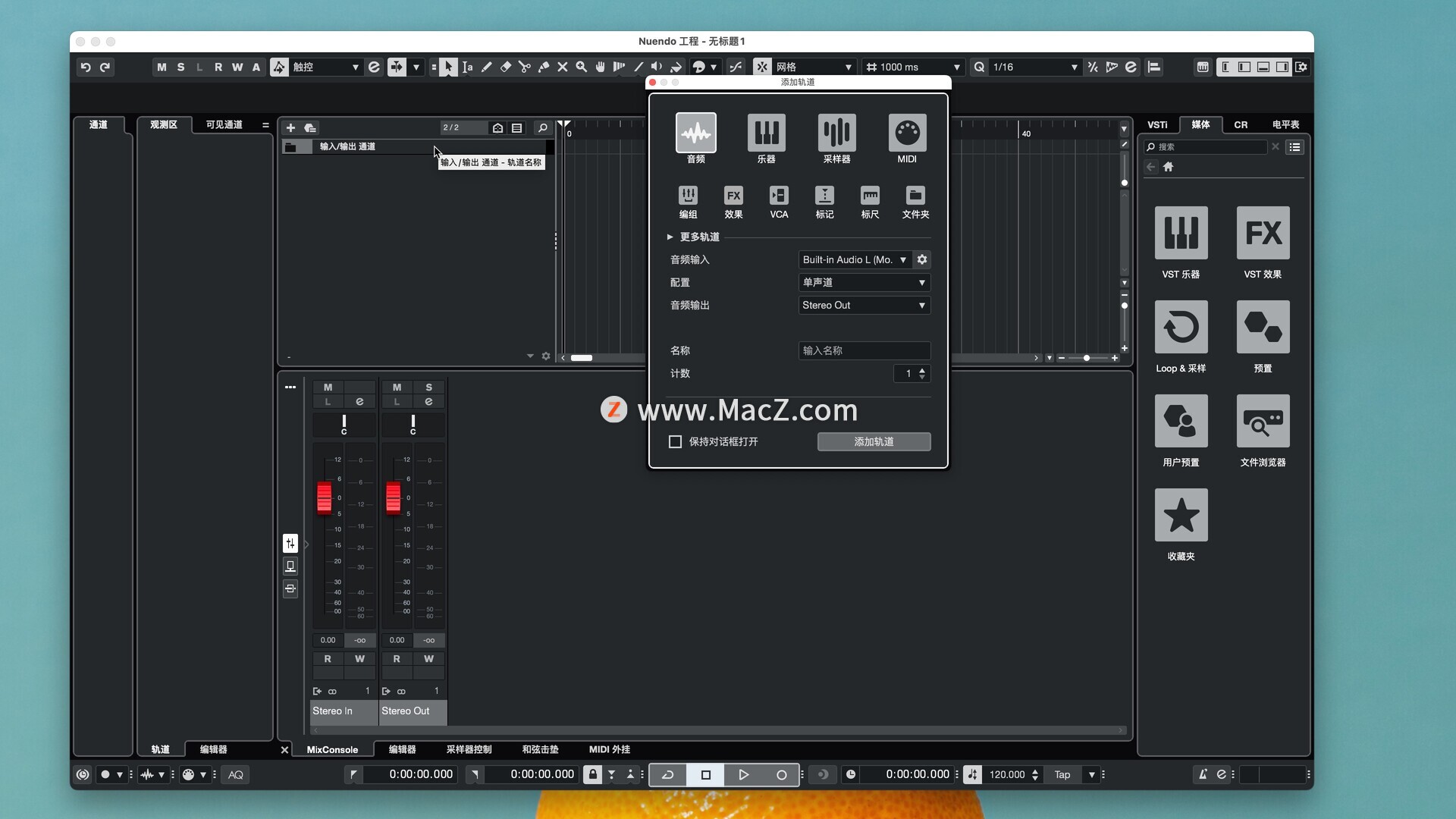
Task: Check the keep dialog open (保持对话框打开) box
Action: coord(675,441)
